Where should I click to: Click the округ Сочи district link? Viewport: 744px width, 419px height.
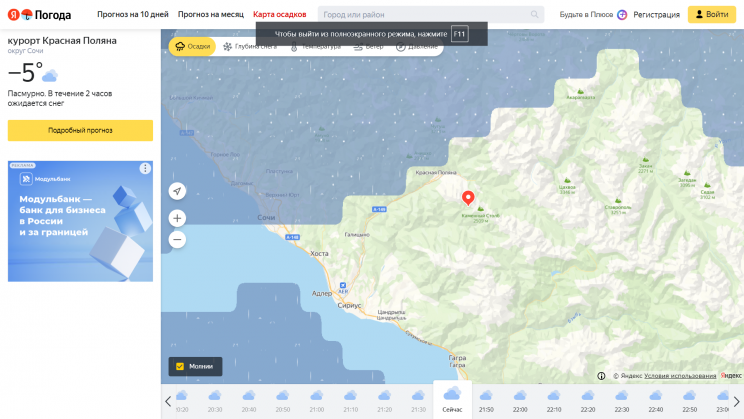25,51
